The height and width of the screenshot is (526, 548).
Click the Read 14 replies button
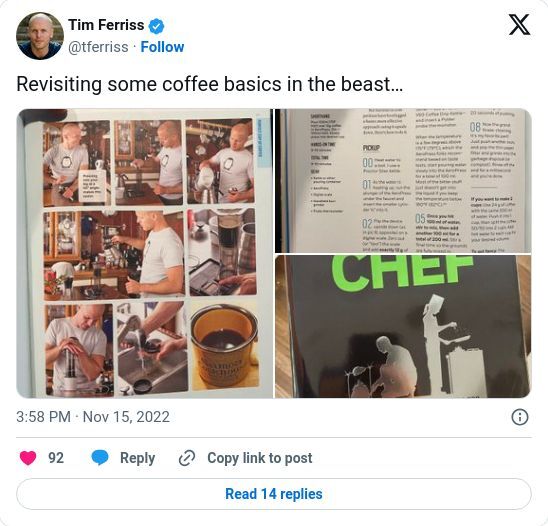274,494
